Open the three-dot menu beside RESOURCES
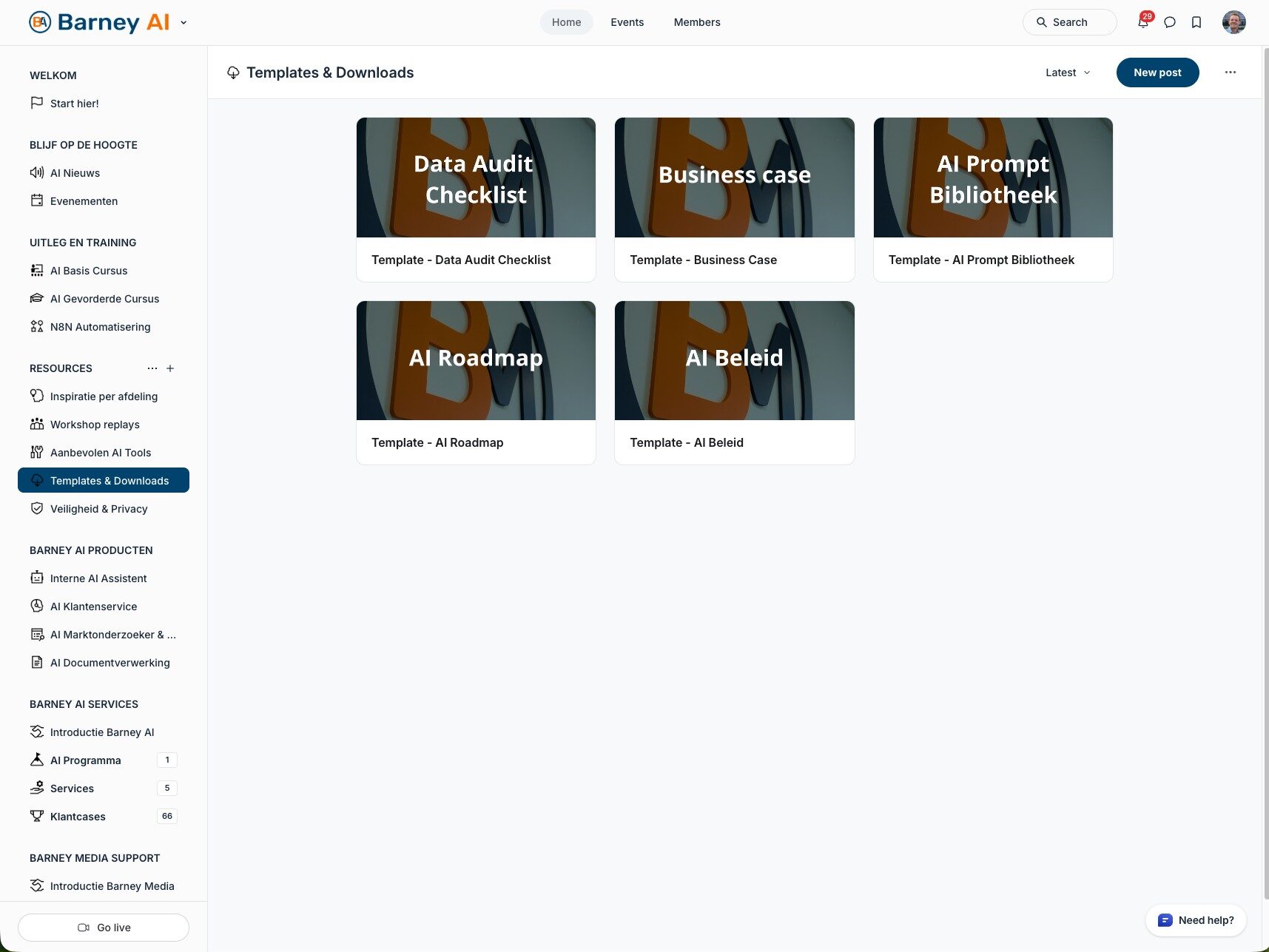Image resolution: width=1269 pixels, height=952 pixels. tap(152, 368)
